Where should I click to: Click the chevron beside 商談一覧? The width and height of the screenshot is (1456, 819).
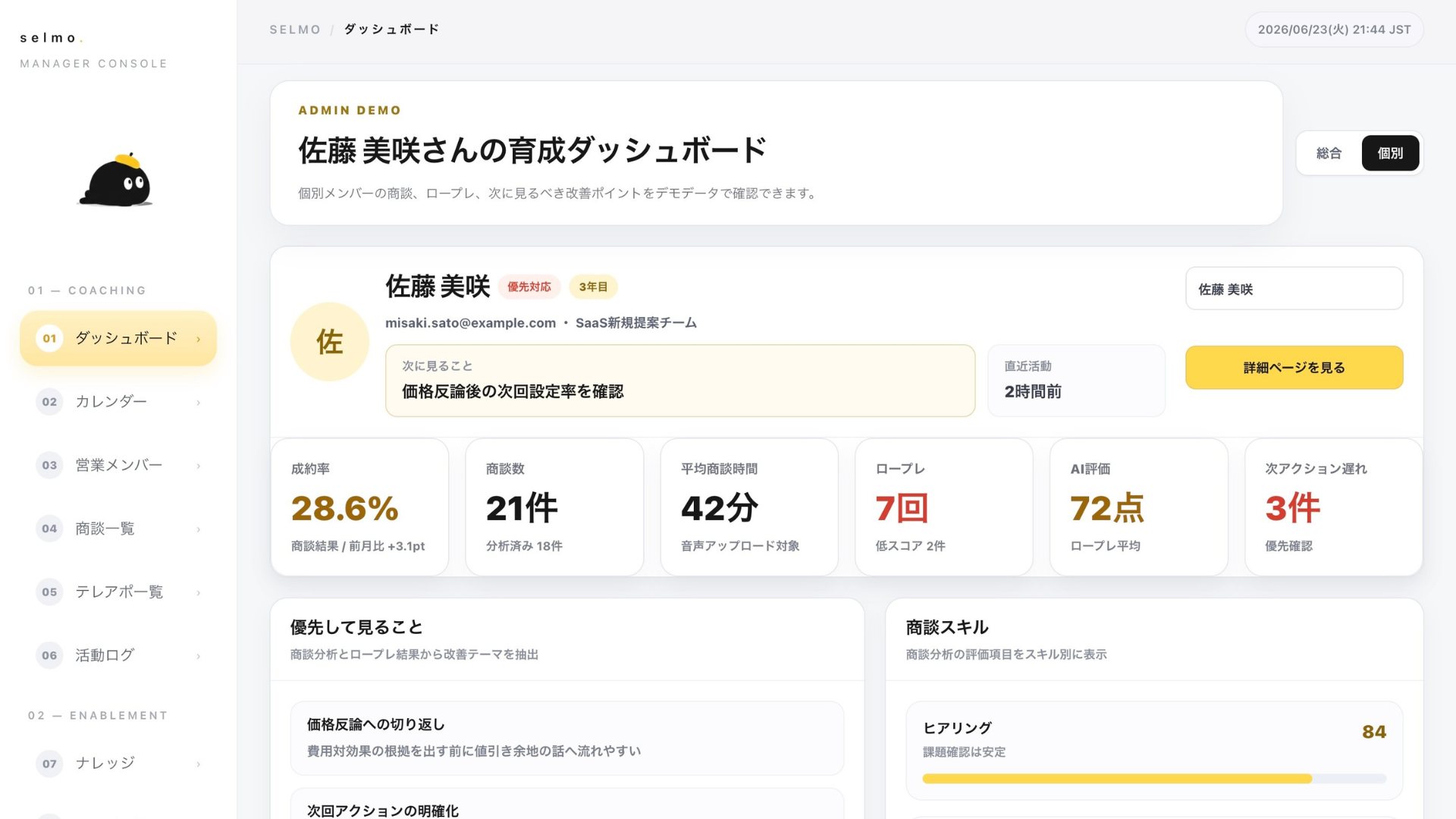(199, 529)
